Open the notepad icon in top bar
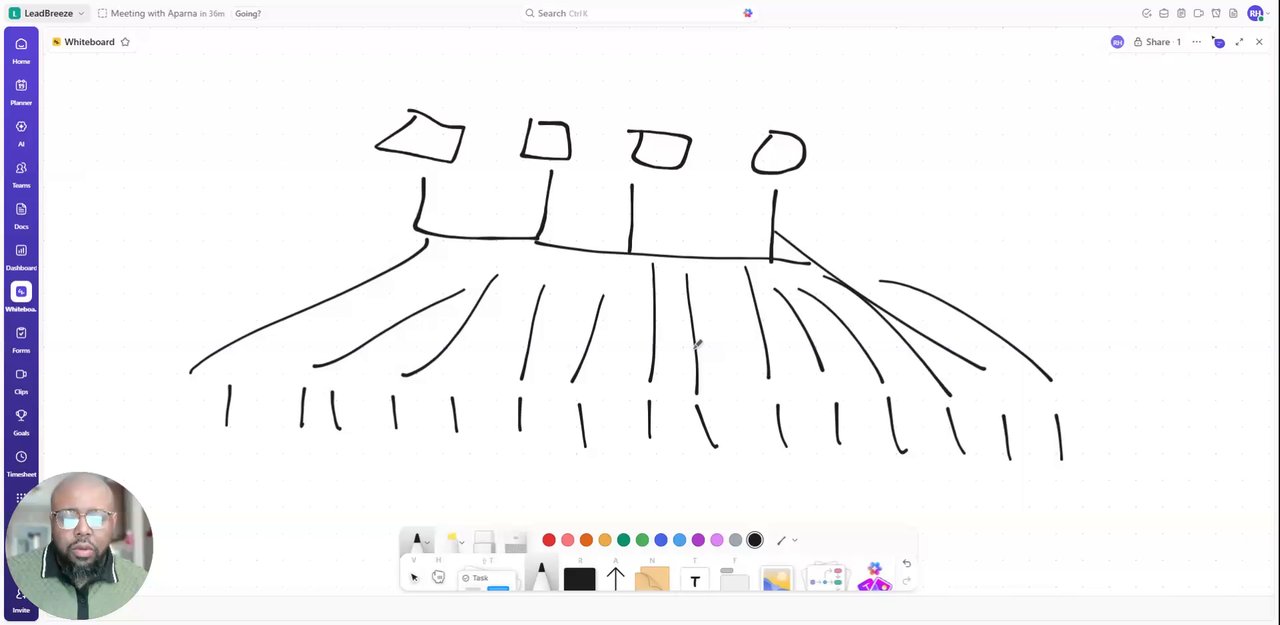This screenshot has height=625, width=1280. click(x=1181, y=13)
